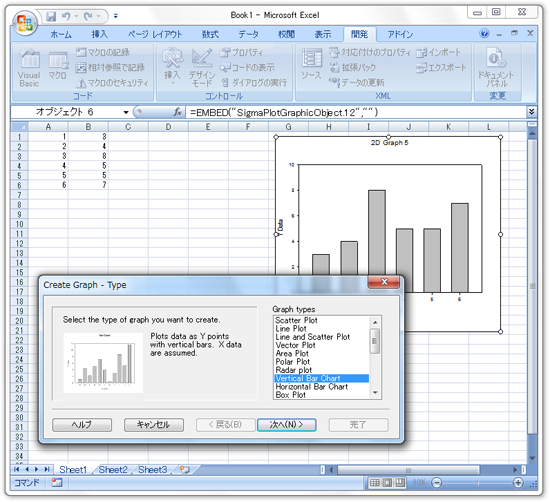Click the Select All corner button
This screenshot has height=502, width=550.
point(19,127)
